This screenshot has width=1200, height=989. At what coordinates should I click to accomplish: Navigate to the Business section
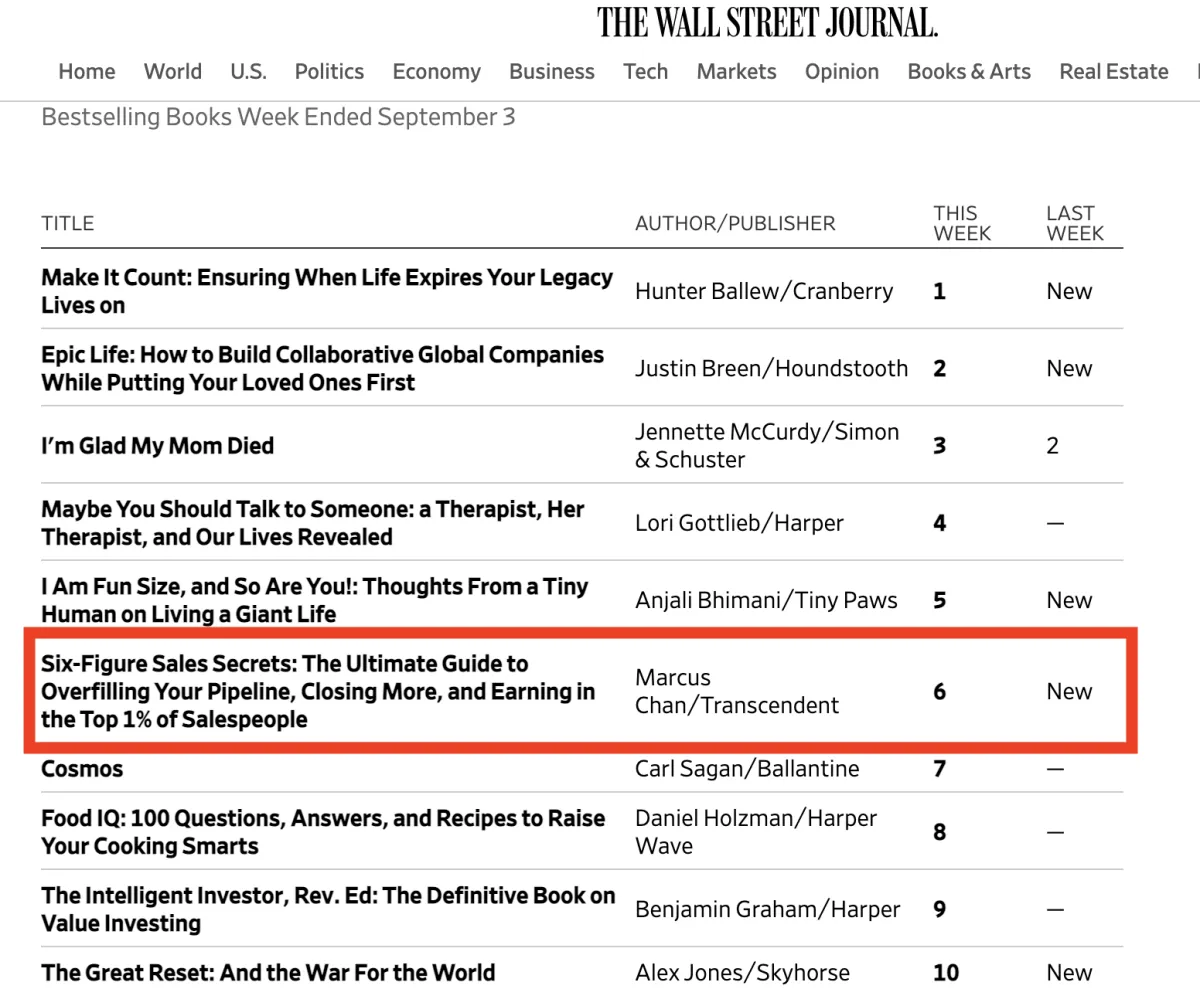552,72
